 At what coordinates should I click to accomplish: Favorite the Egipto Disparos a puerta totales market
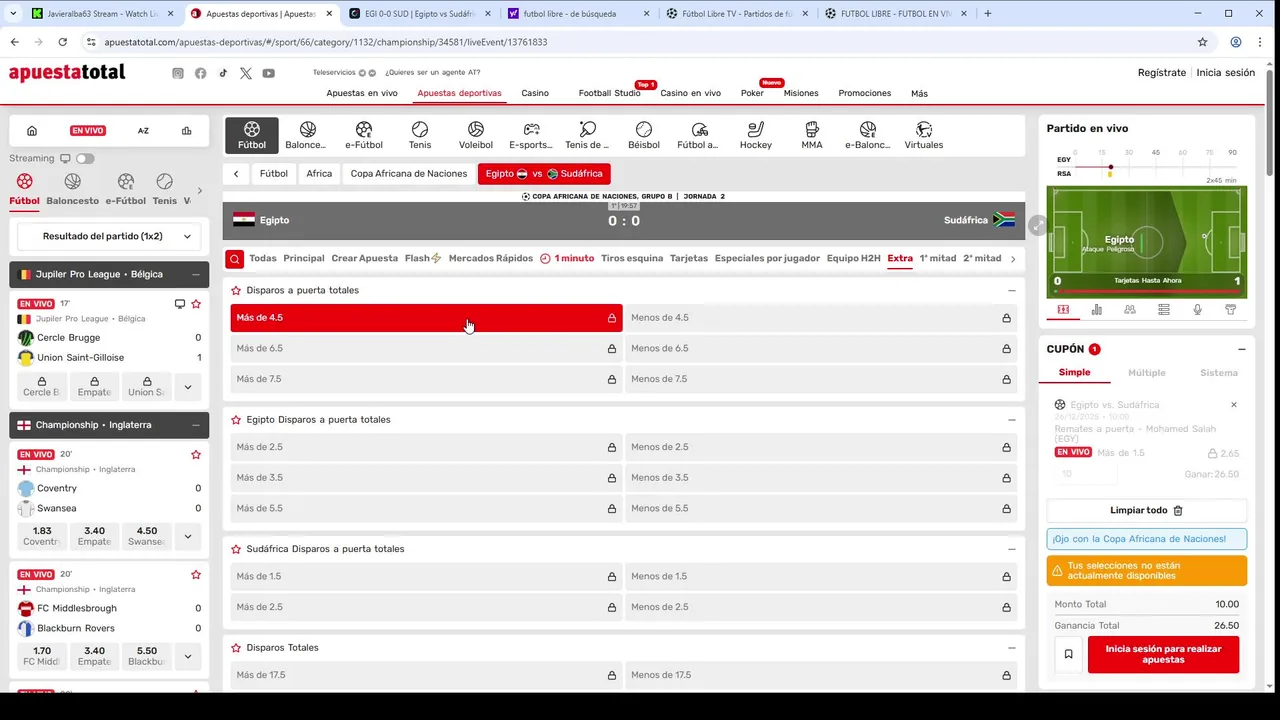[x=236, y=420]
